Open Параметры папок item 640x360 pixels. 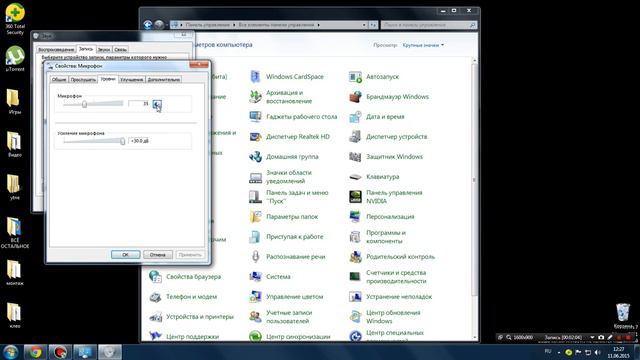pyautogui.click(x=284, y=217)
